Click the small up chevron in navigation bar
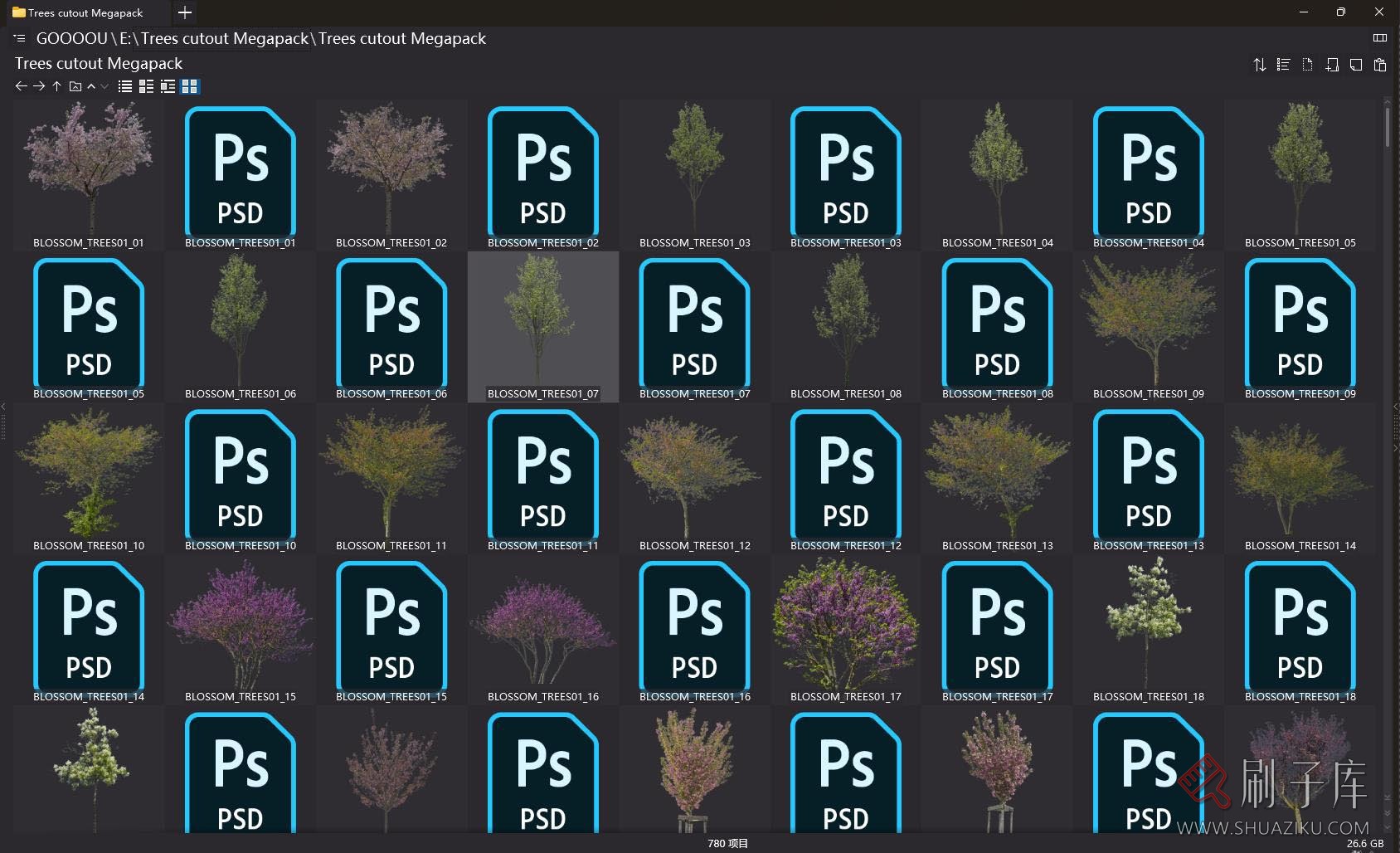Screen dimensions: 1400x853 pos(91,86)
